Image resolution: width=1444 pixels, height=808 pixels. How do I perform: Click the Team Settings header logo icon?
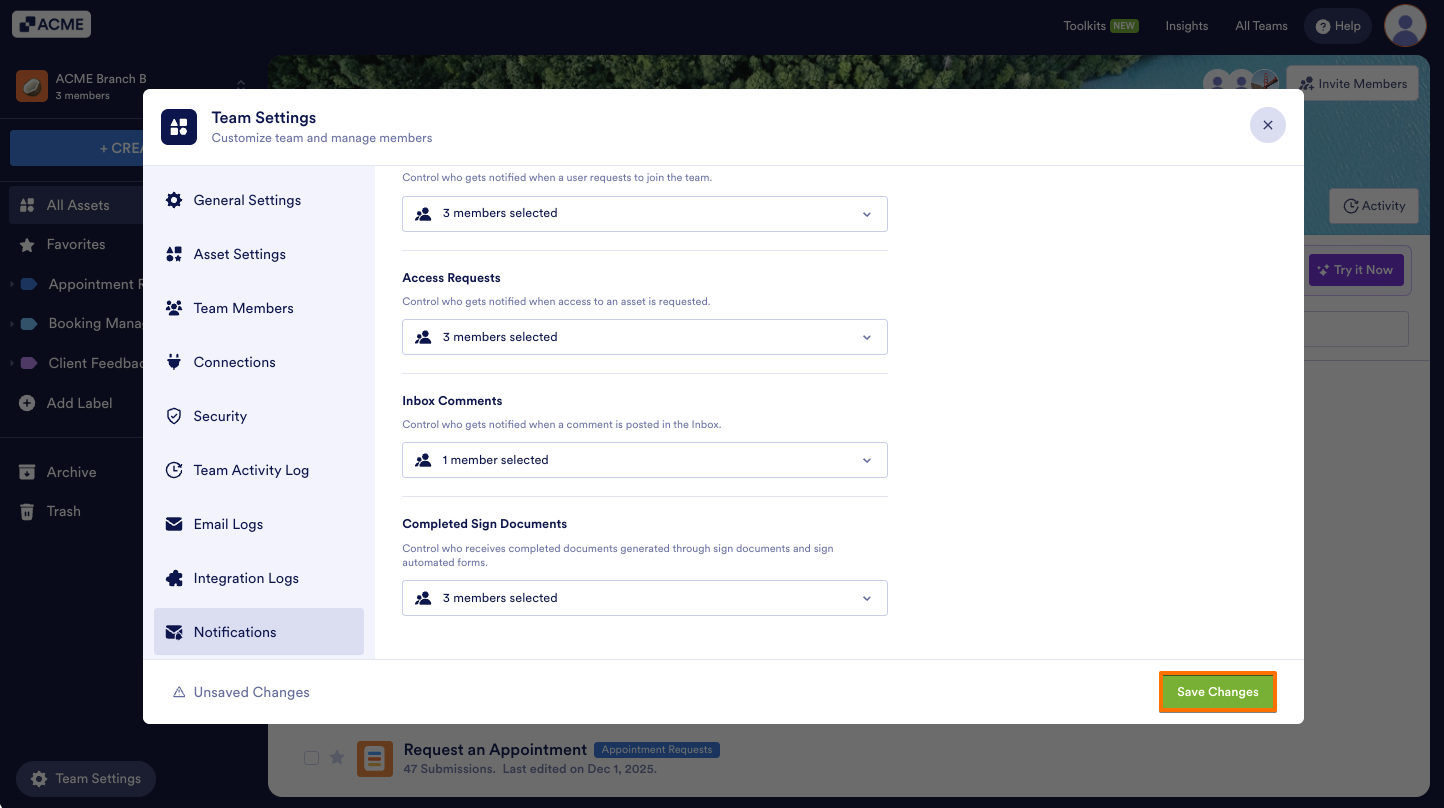tap(179, 127)
